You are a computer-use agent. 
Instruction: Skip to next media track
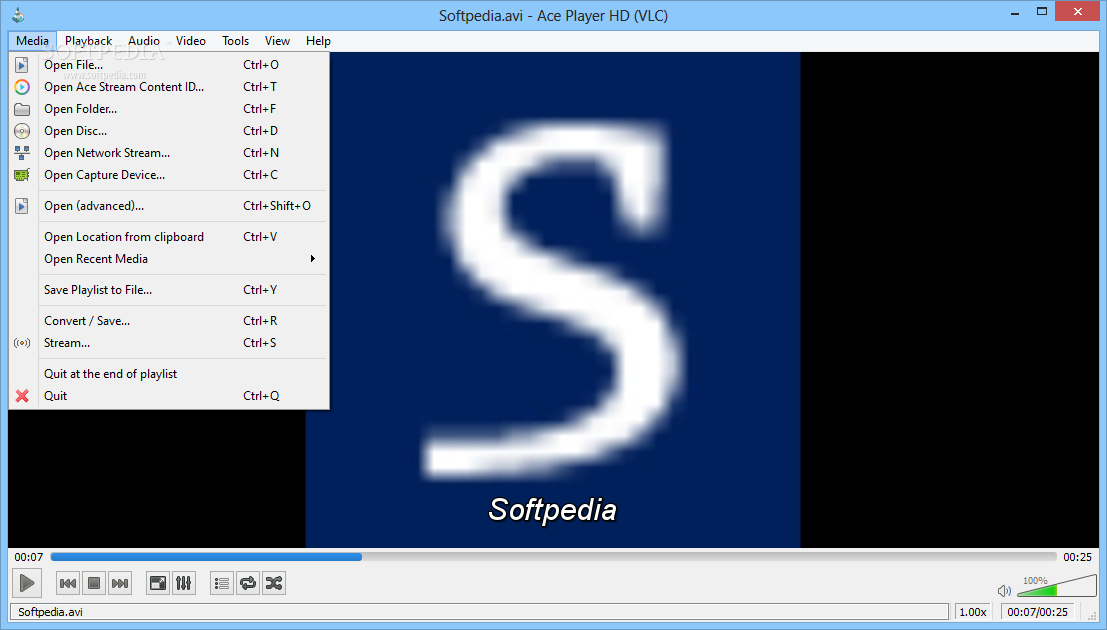pos(120,583)
